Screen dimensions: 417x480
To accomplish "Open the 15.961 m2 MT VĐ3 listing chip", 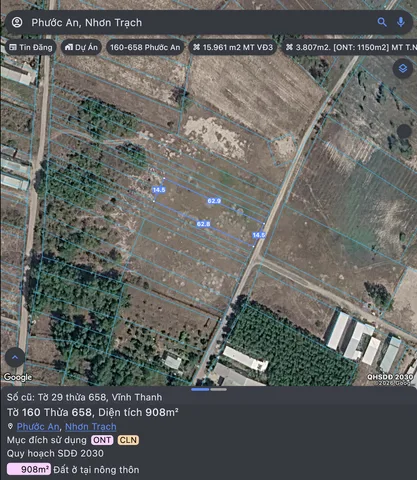I will point(233,47).
